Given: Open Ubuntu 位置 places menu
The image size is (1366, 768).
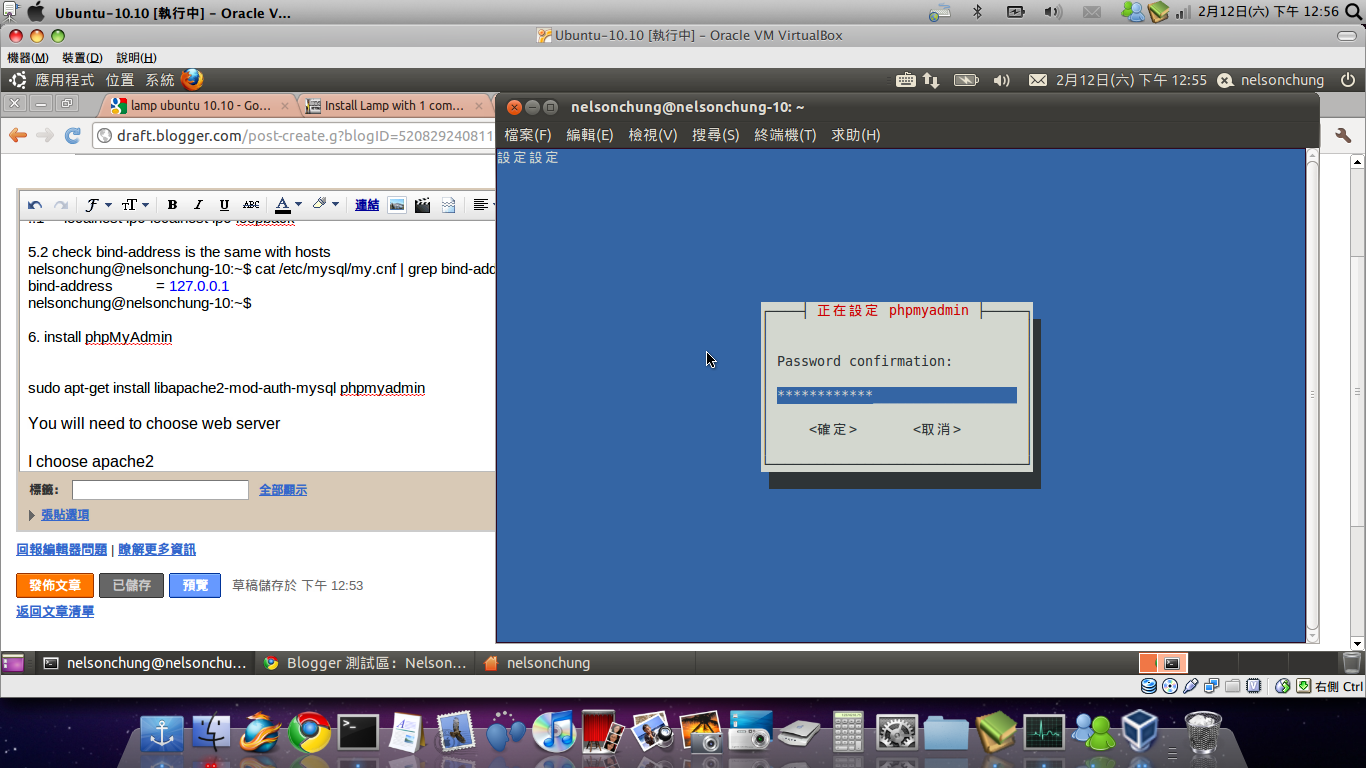Looking at the screenshot, I should pyautogui.click(x=120, y=80).
